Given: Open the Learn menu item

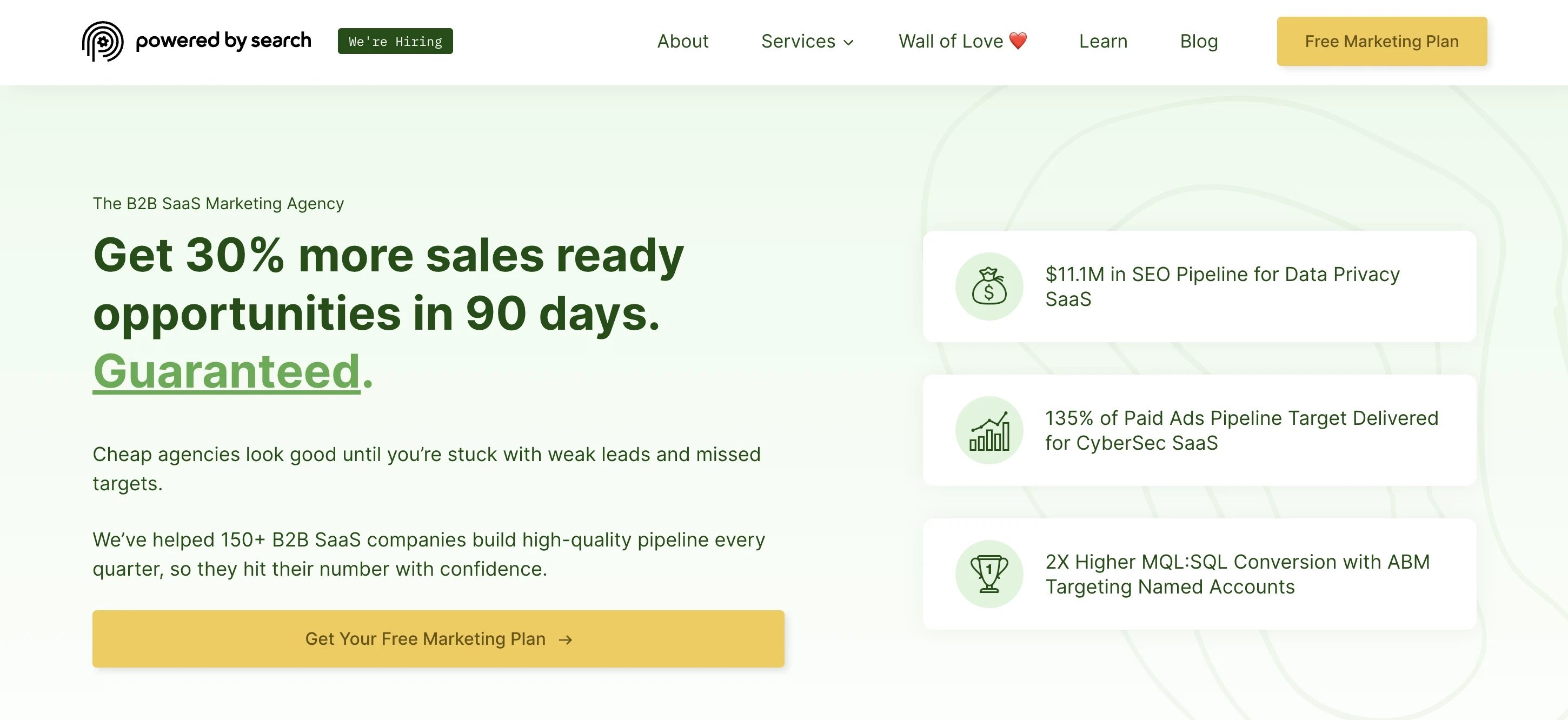Looking at the screenshot, I should 1103,42.
